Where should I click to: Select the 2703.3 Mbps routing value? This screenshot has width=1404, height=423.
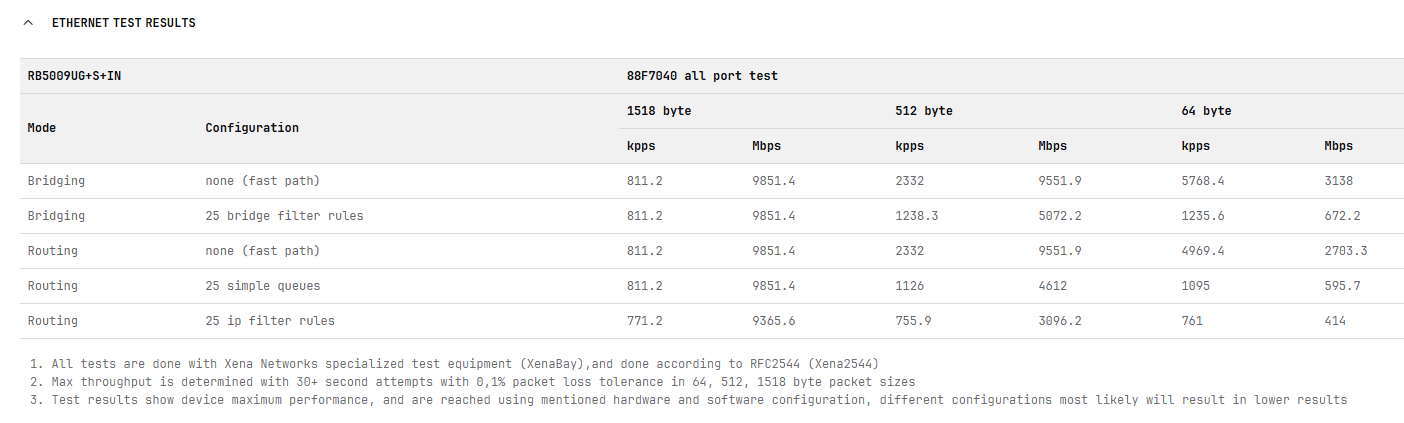pyautogui.click(x=1347, y=251)
